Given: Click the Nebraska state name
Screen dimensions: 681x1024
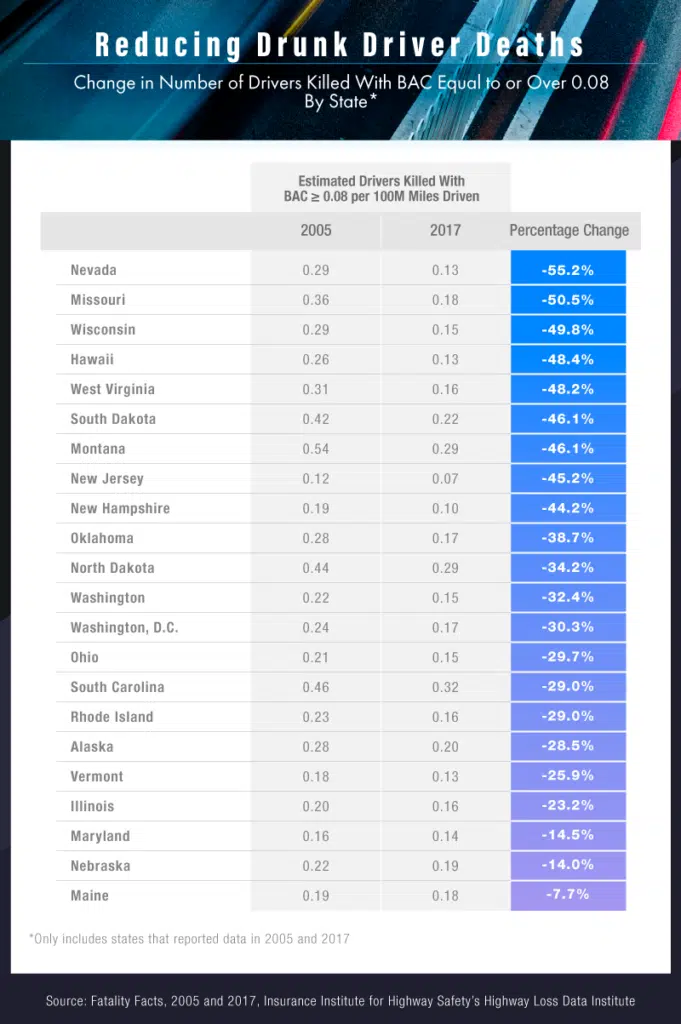Looking at the screenshot, I should click(x=101, y=866).
